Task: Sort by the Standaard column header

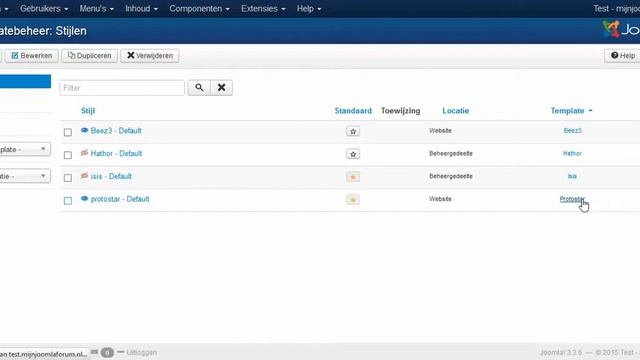Action: [x=353, y=111]
